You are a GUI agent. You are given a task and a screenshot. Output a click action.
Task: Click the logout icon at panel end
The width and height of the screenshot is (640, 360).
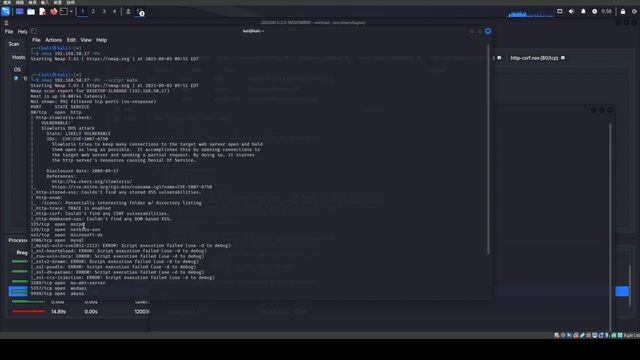(x=634, y=11)
